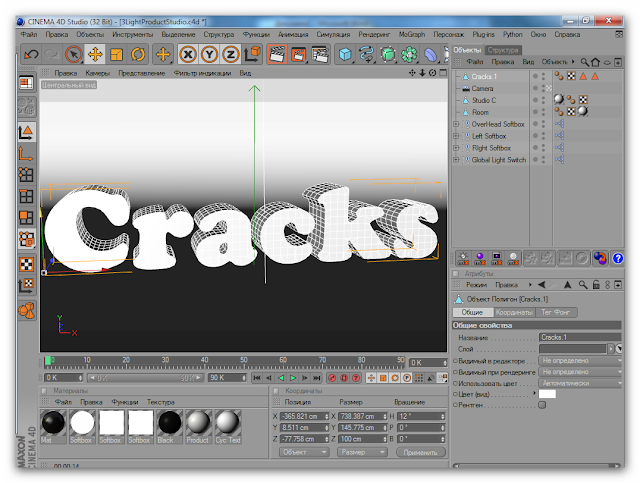
Task: Switch to the Координаты attribute tab
Action: point(514,312)
